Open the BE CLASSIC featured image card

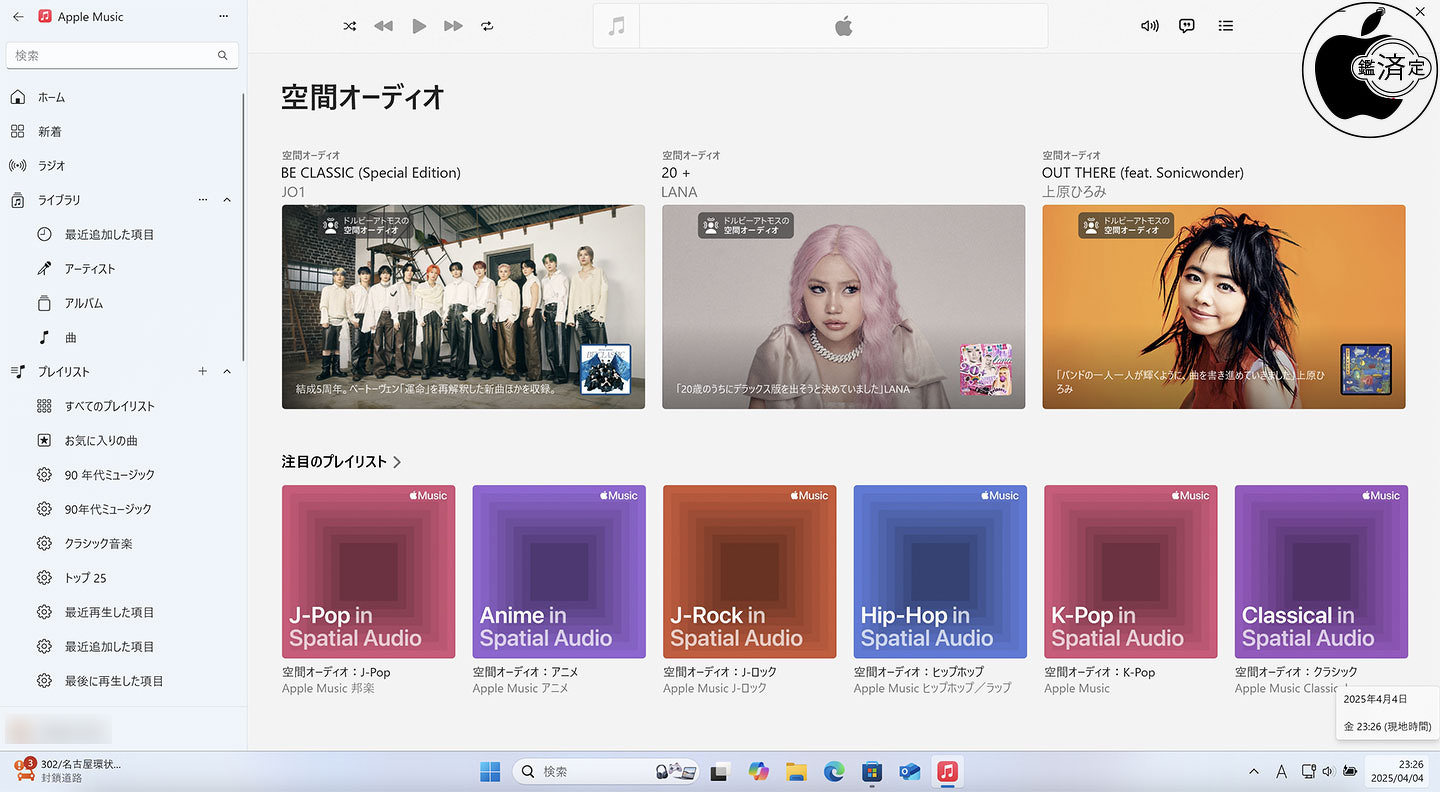click(x=463, y=307)
